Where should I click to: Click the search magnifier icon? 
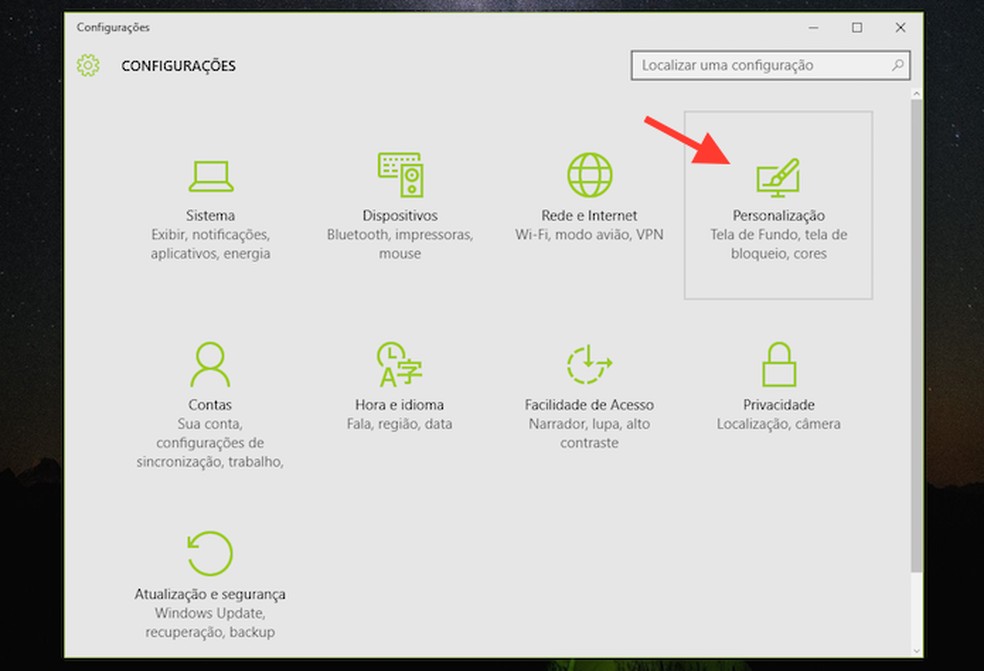point(897,65)
